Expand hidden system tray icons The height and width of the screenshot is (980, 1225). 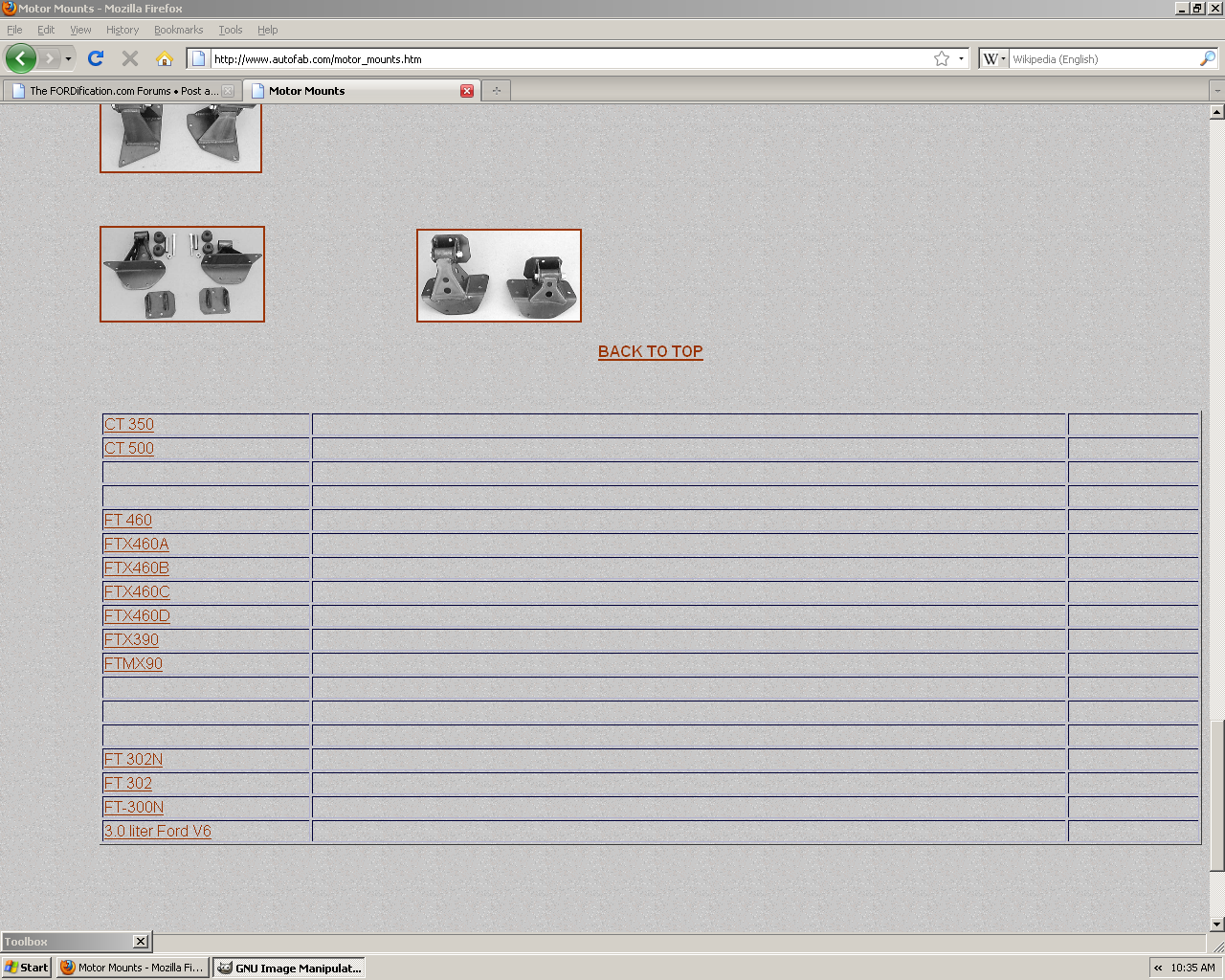1158,968
